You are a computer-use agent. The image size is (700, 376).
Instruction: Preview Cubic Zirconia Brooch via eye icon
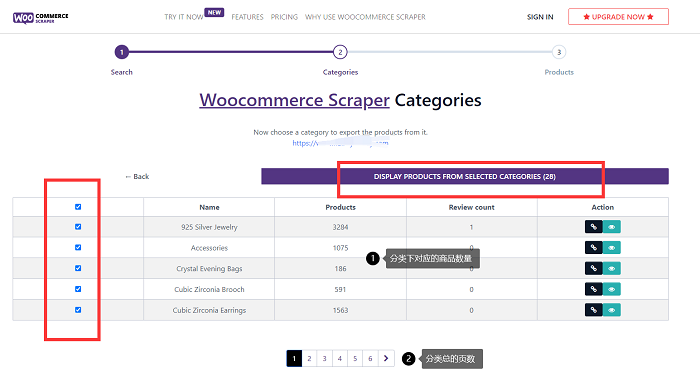click(x=612, y=289)
